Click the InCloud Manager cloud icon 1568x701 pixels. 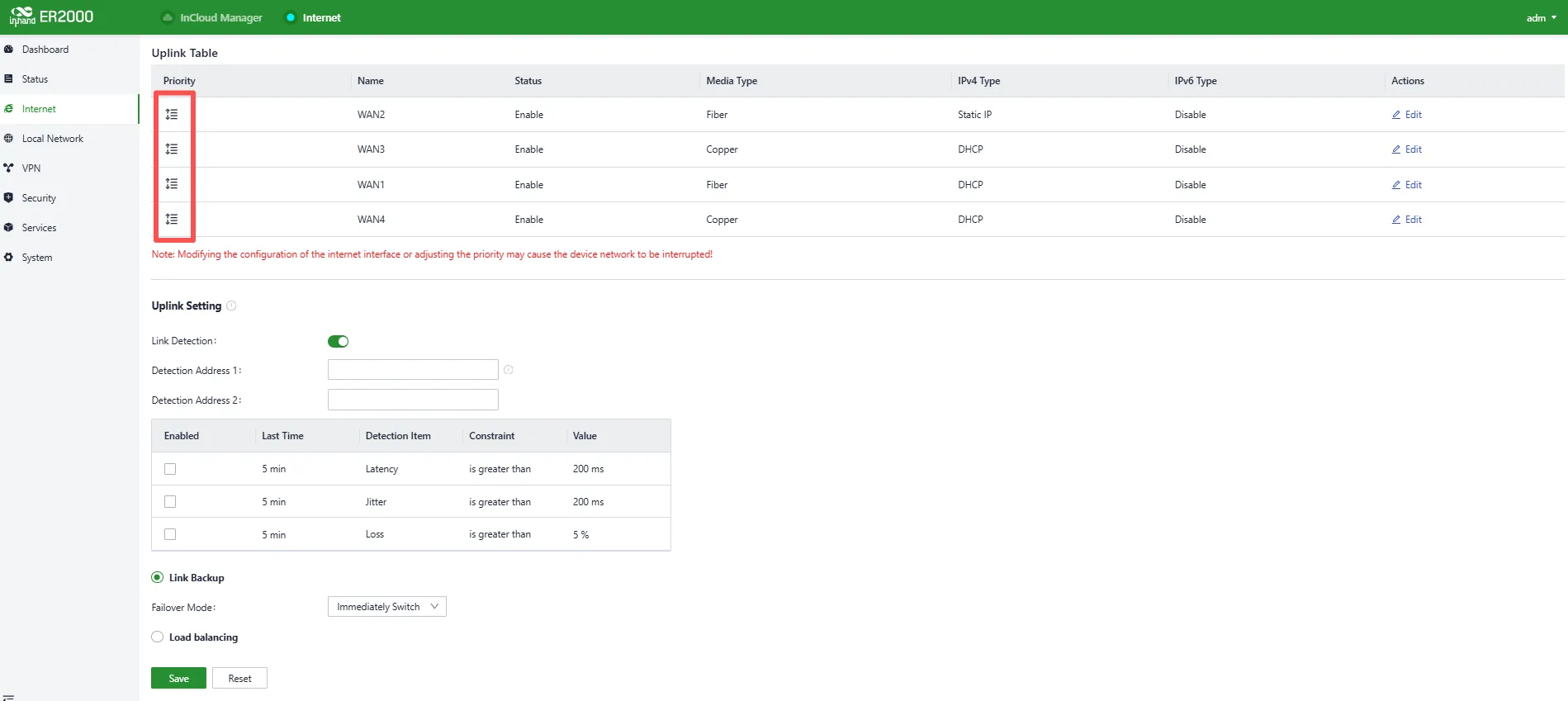click(168, 17)
